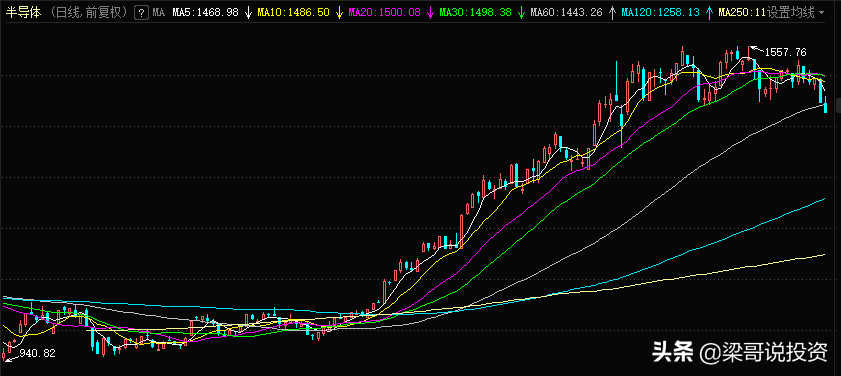Click the white MA5 down arrow
Image resolution: width=841 pixels, height=376 pixels.
pyautogui.click(x=248, y=12)
